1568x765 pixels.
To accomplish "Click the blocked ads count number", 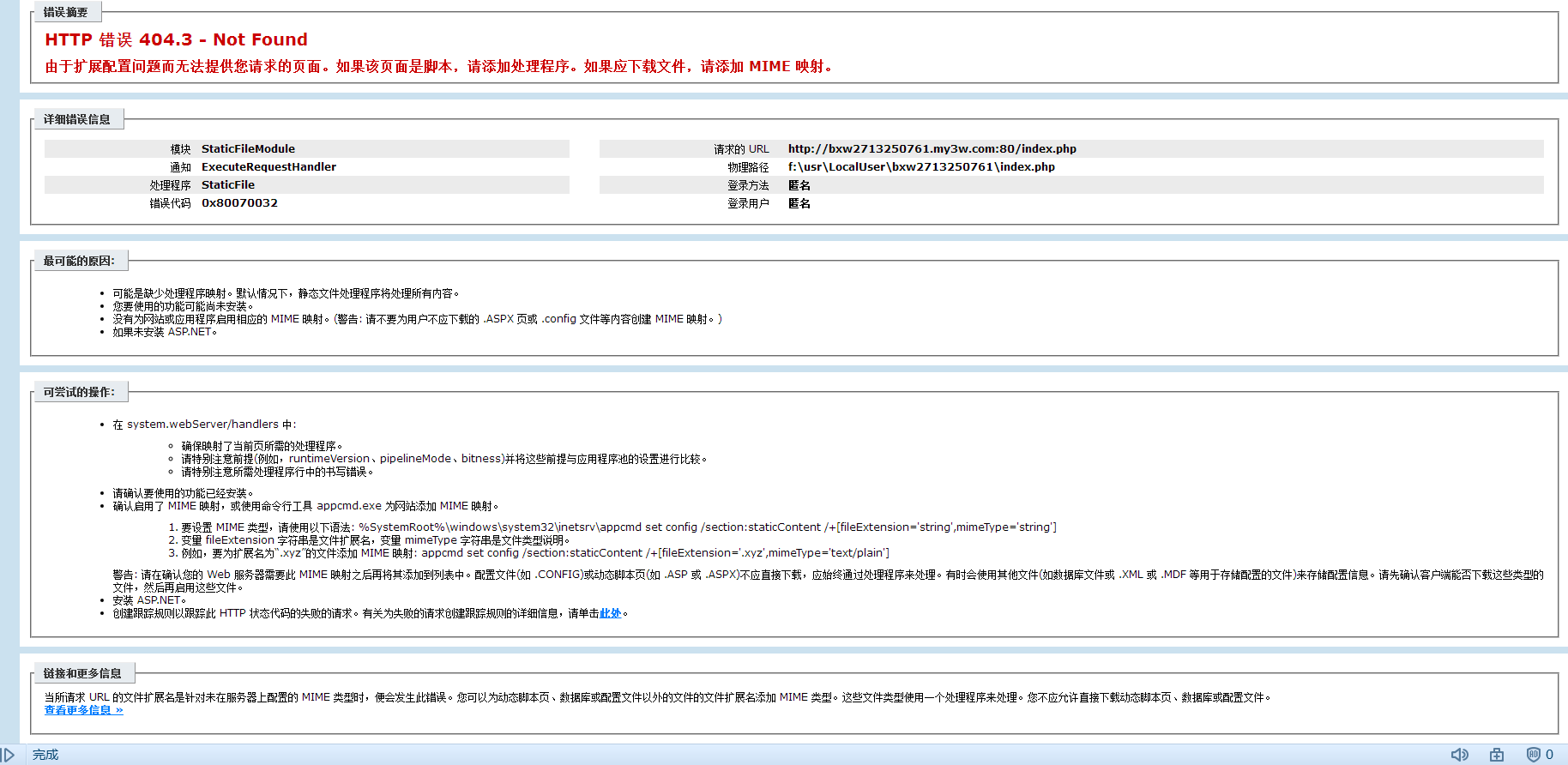I will (1550, 755).
